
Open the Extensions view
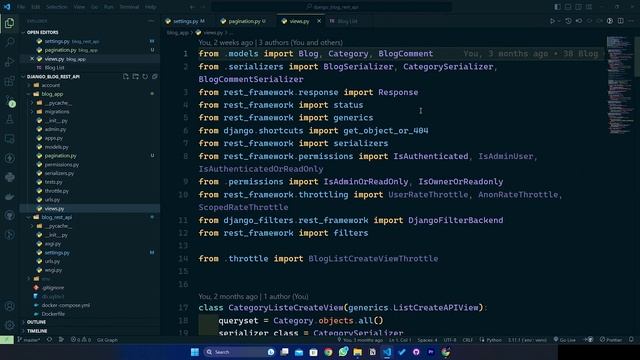pos(9,81)
